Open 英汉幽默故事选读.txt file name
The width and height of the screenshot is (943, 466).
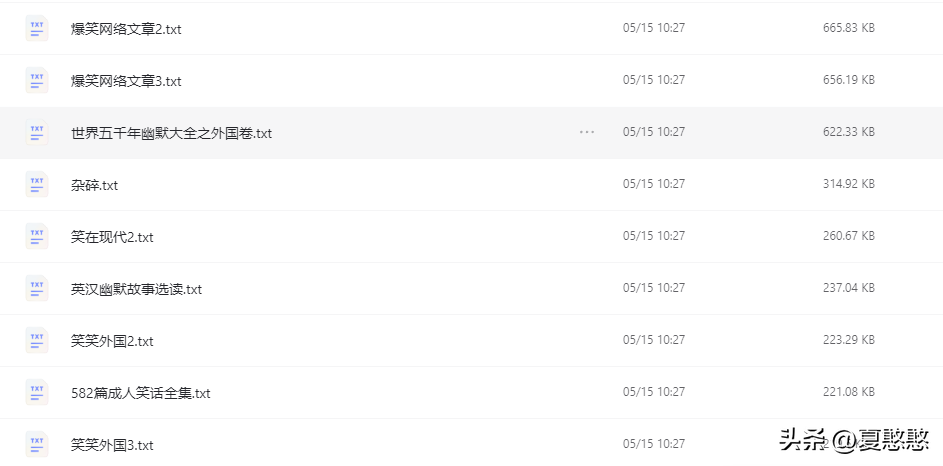137,289
